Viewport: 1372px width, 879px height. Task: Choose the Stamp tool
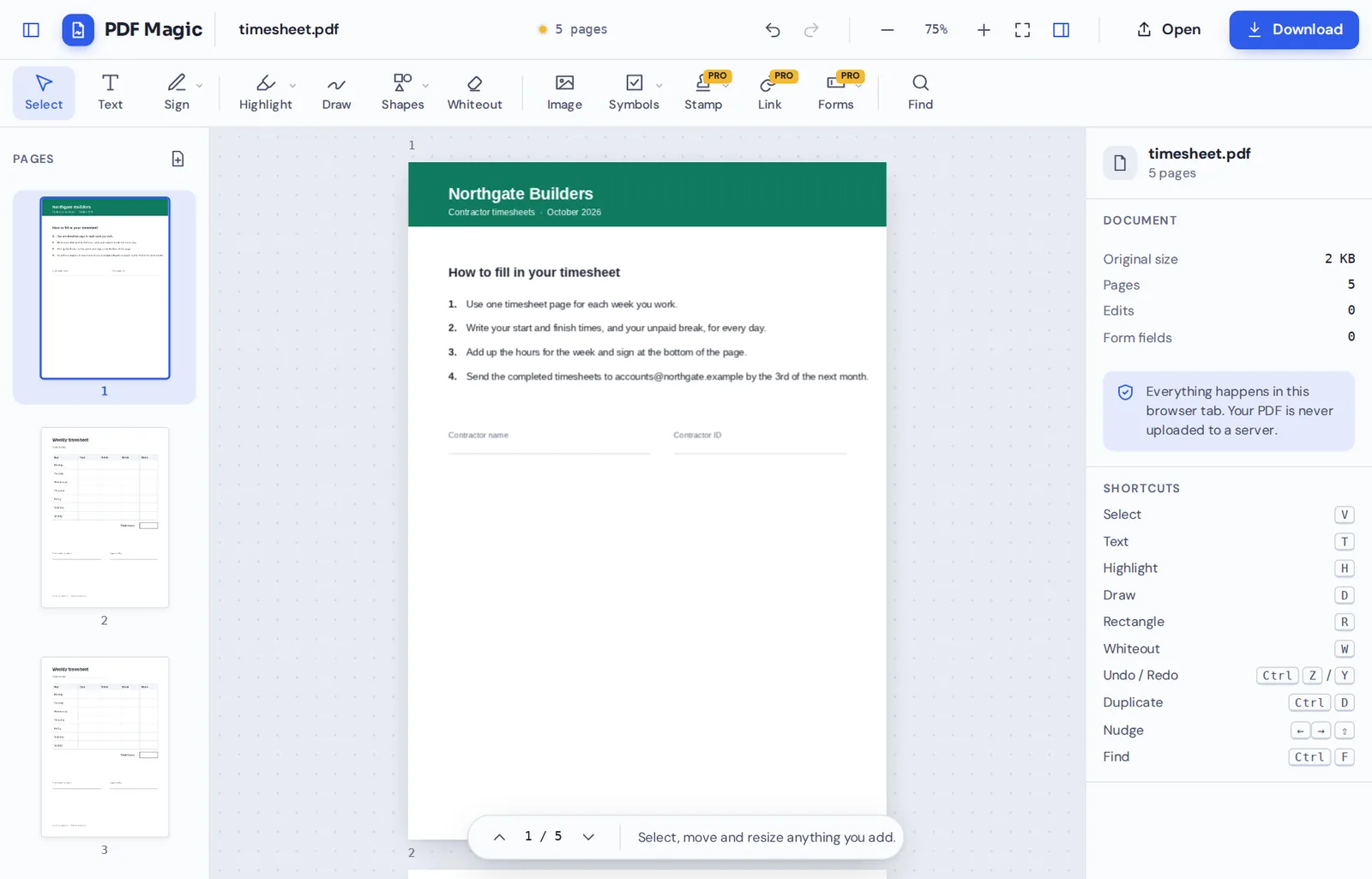point(703,93)
